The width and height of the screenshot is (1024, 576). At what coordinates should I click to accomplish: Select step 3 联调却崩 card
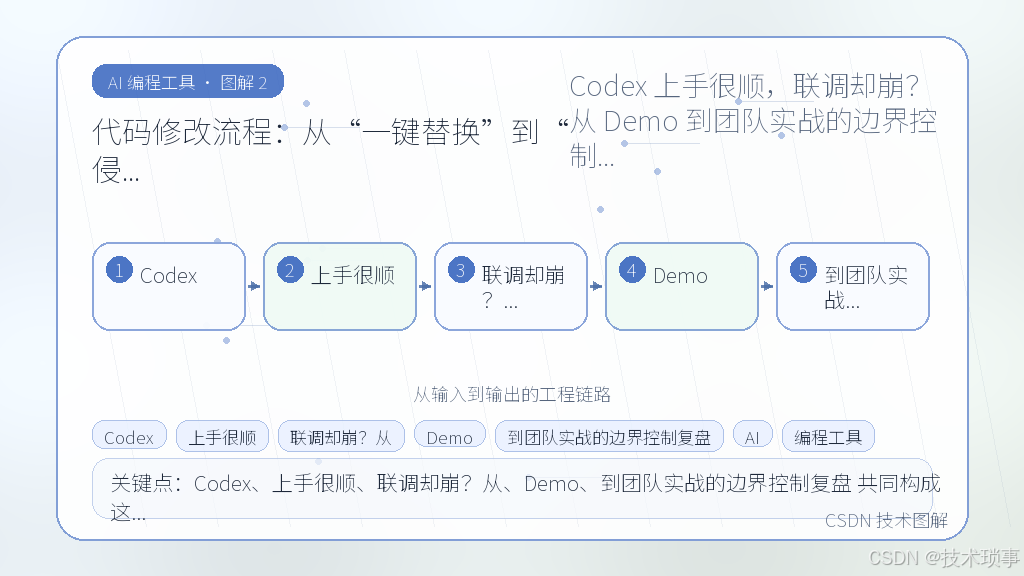pos(511,287)
